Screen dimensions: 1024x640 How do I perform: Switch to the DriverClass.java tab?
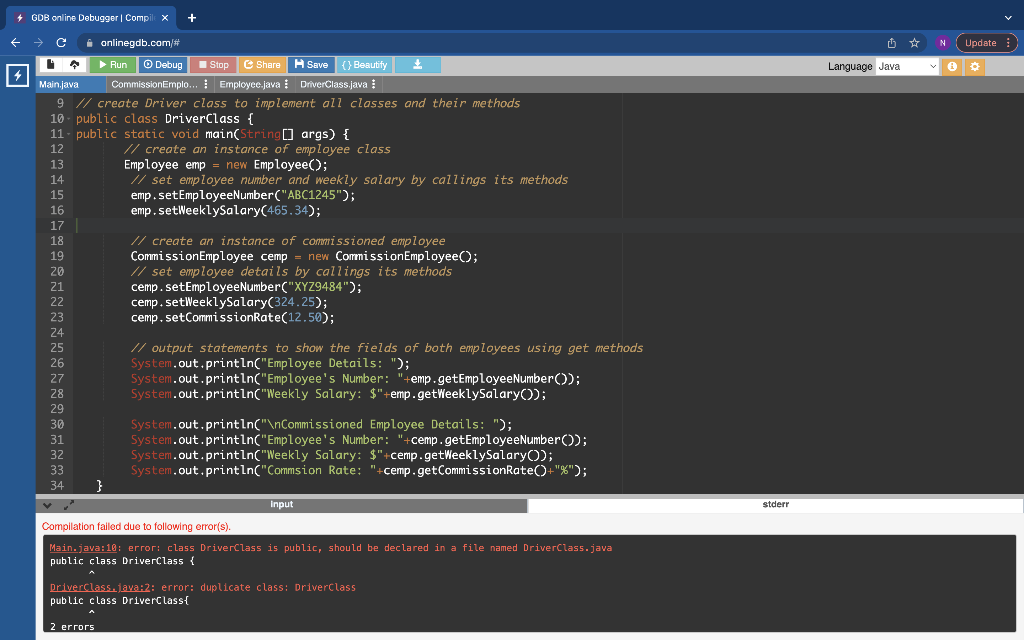[334, 84]
